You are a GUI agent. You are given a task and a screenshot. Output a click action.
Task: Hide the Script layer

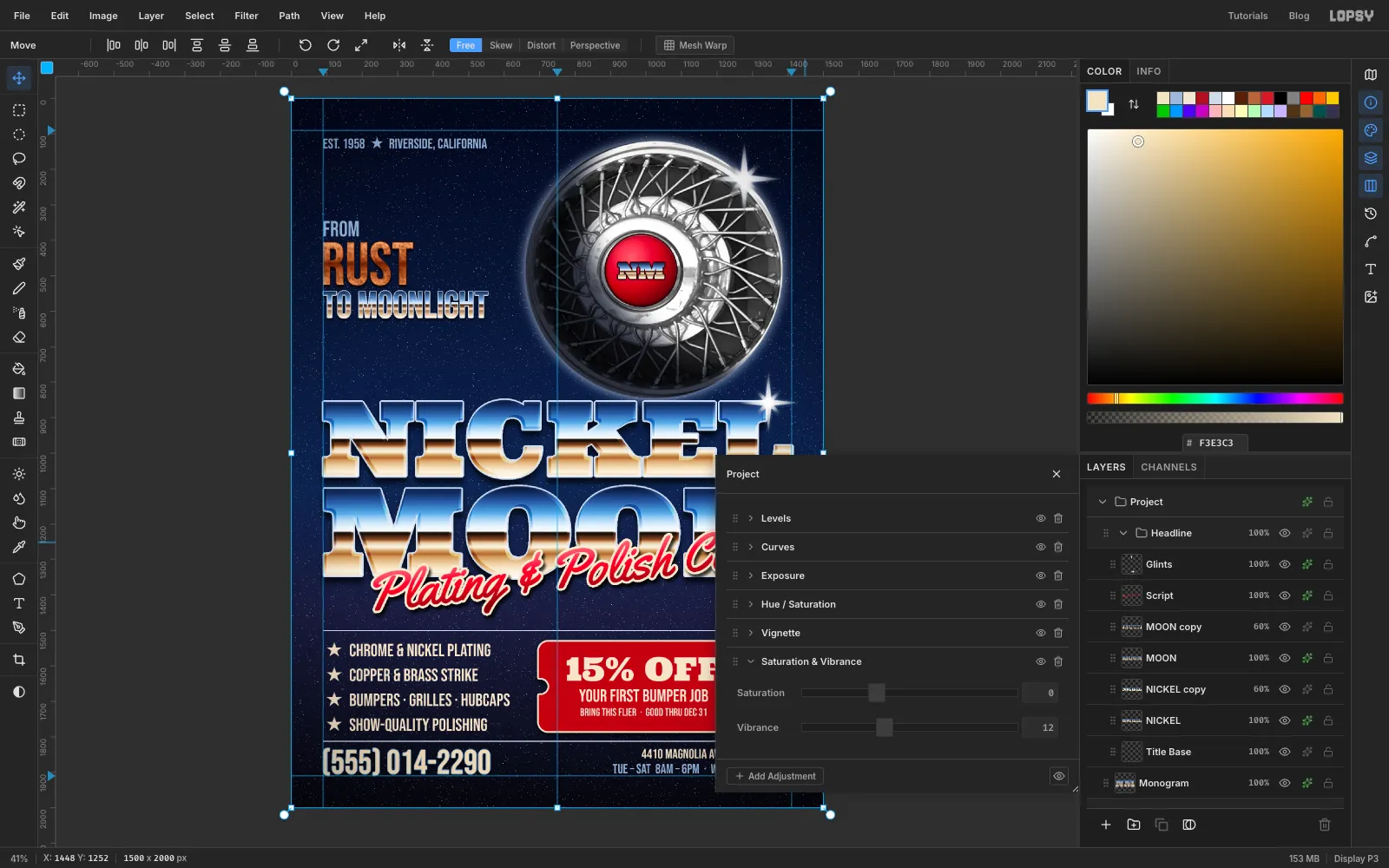click(x=1285, y=595)
